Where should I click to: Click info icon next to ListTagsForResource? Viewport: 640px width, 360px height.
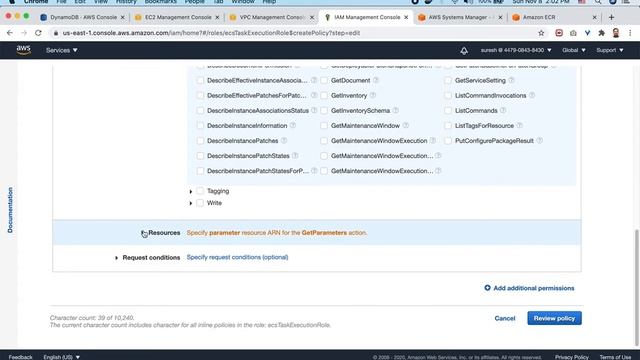click(519, 126)
